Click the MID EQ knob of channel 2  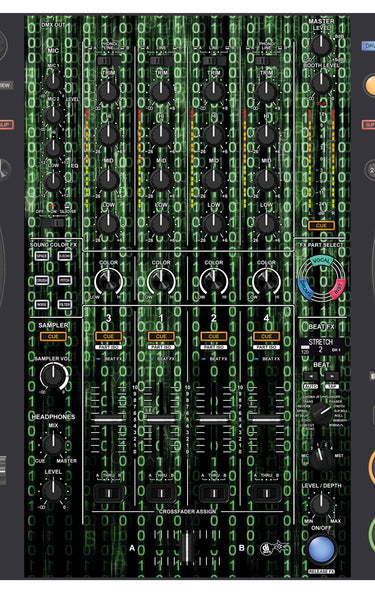click(214, 180)
